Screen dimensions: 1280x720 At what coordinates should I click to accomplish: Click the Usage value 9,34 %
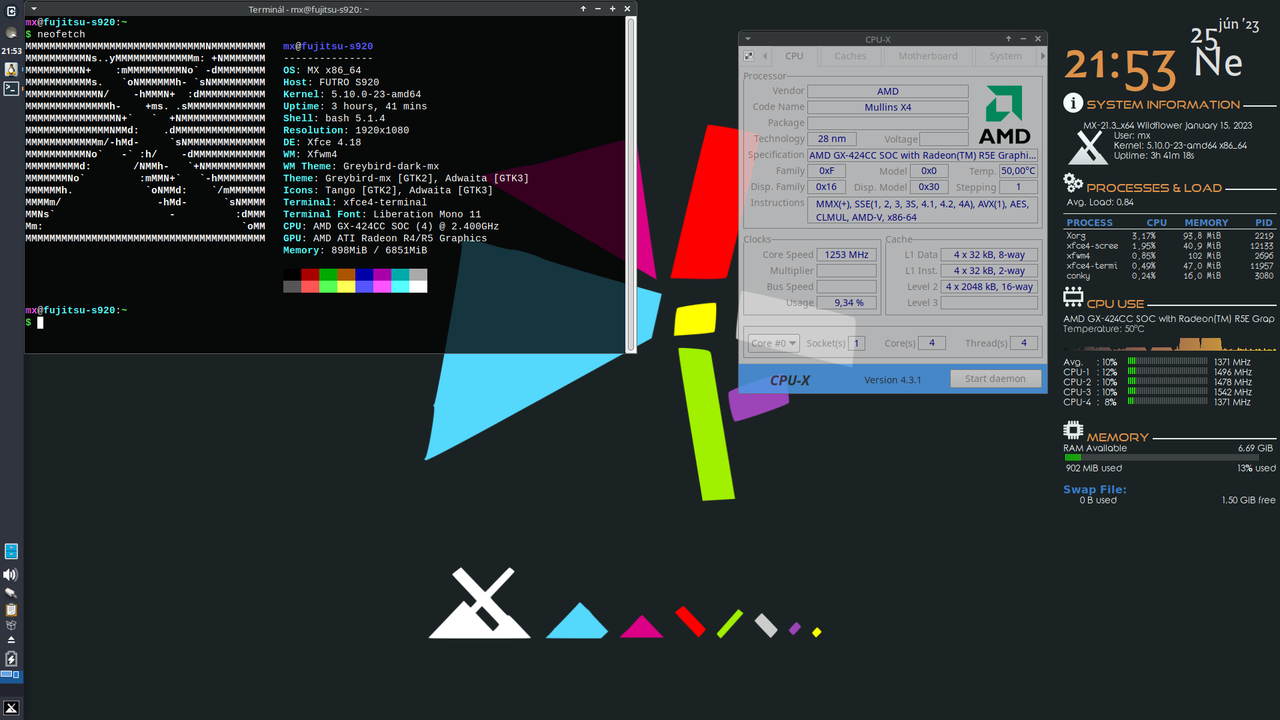pyautogui.click(x=846, y=303)
